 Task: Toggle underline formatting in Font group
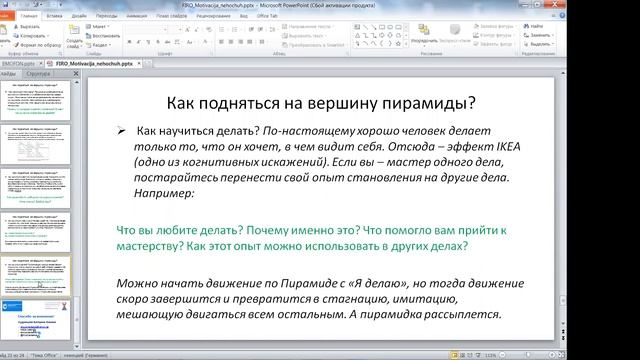[x=148, y=42]
